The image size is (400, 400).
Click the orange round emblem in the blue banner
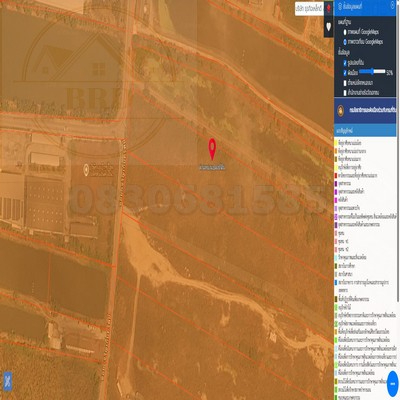click(x=340, y=111)
